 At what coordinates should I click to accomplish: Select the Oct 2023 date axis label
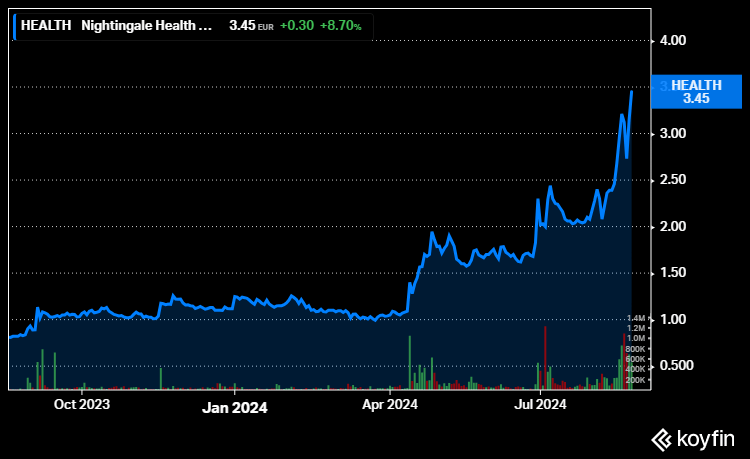tap(82, 405)
